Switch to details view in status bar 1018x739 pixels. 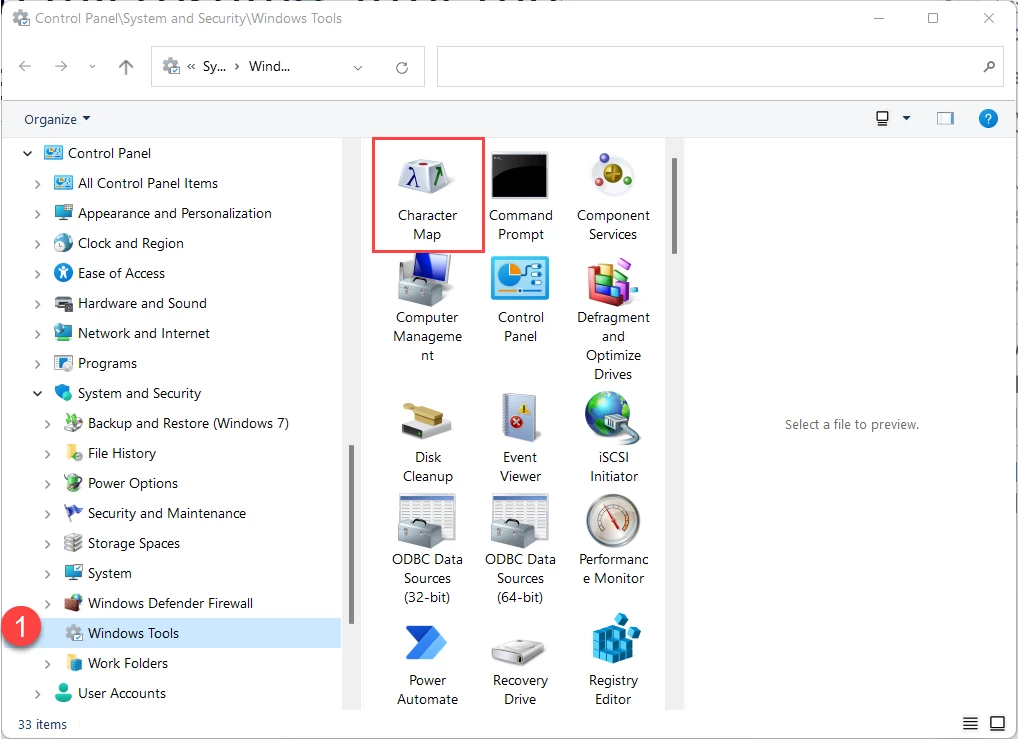pos(970,723)
